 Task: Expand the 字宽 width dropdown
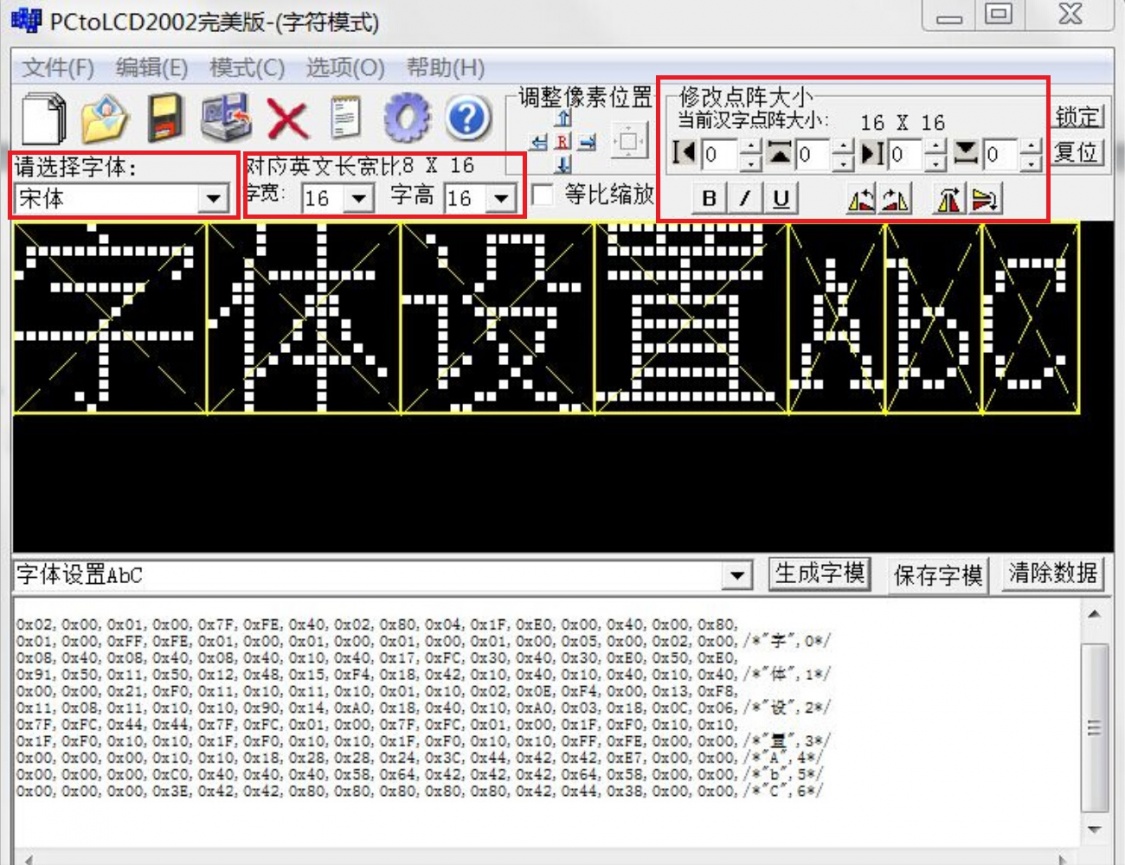[358, 199]
